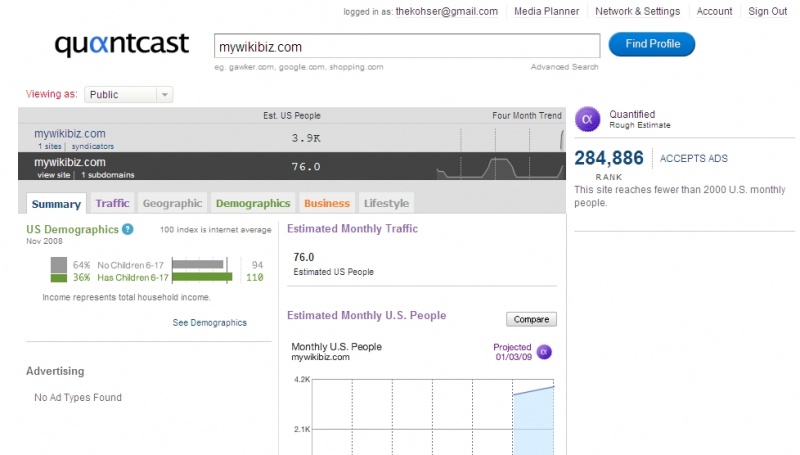Screen dimensions: 800x455
Task: Open Media Planner from top navigation
Action: click(x=546, y=11)
